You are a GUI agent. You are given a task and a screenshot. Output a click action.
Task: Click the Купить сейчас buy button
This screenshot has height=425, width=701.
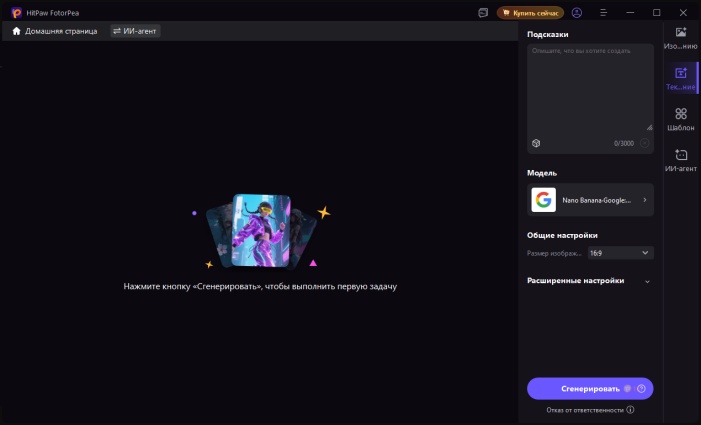coord(530,13)
